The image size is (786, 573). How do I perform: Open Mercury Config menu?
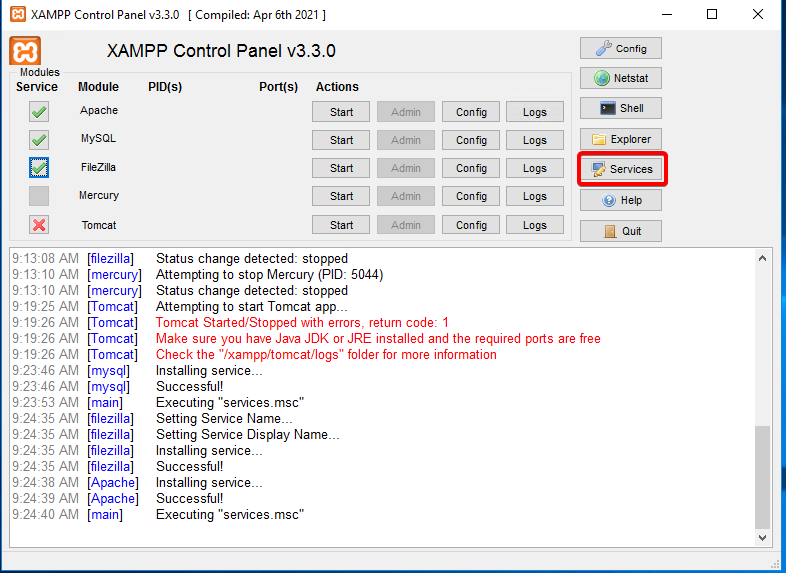(x=471, y=196)
